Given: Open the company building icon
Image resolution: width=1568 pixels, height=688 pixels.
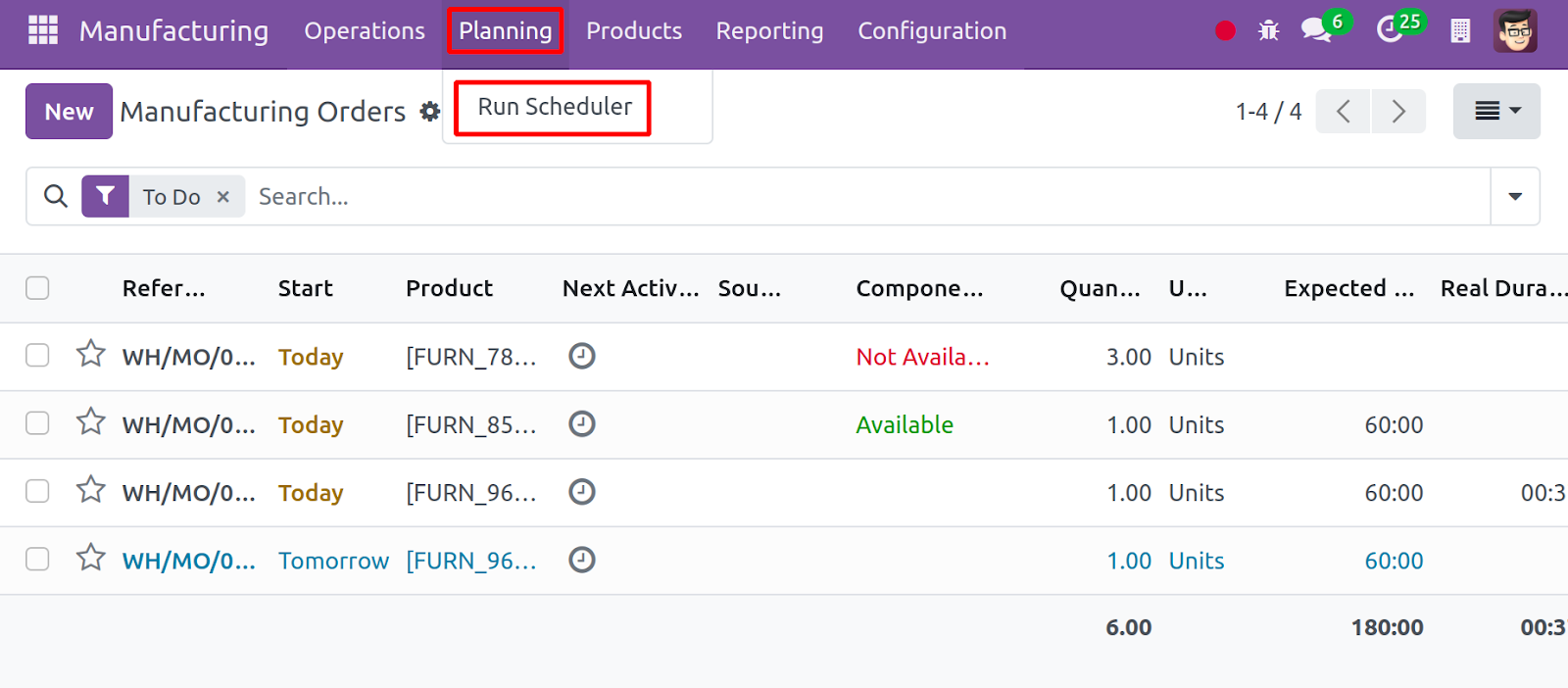Looking at the screenshot, I should pos(1460,31).
